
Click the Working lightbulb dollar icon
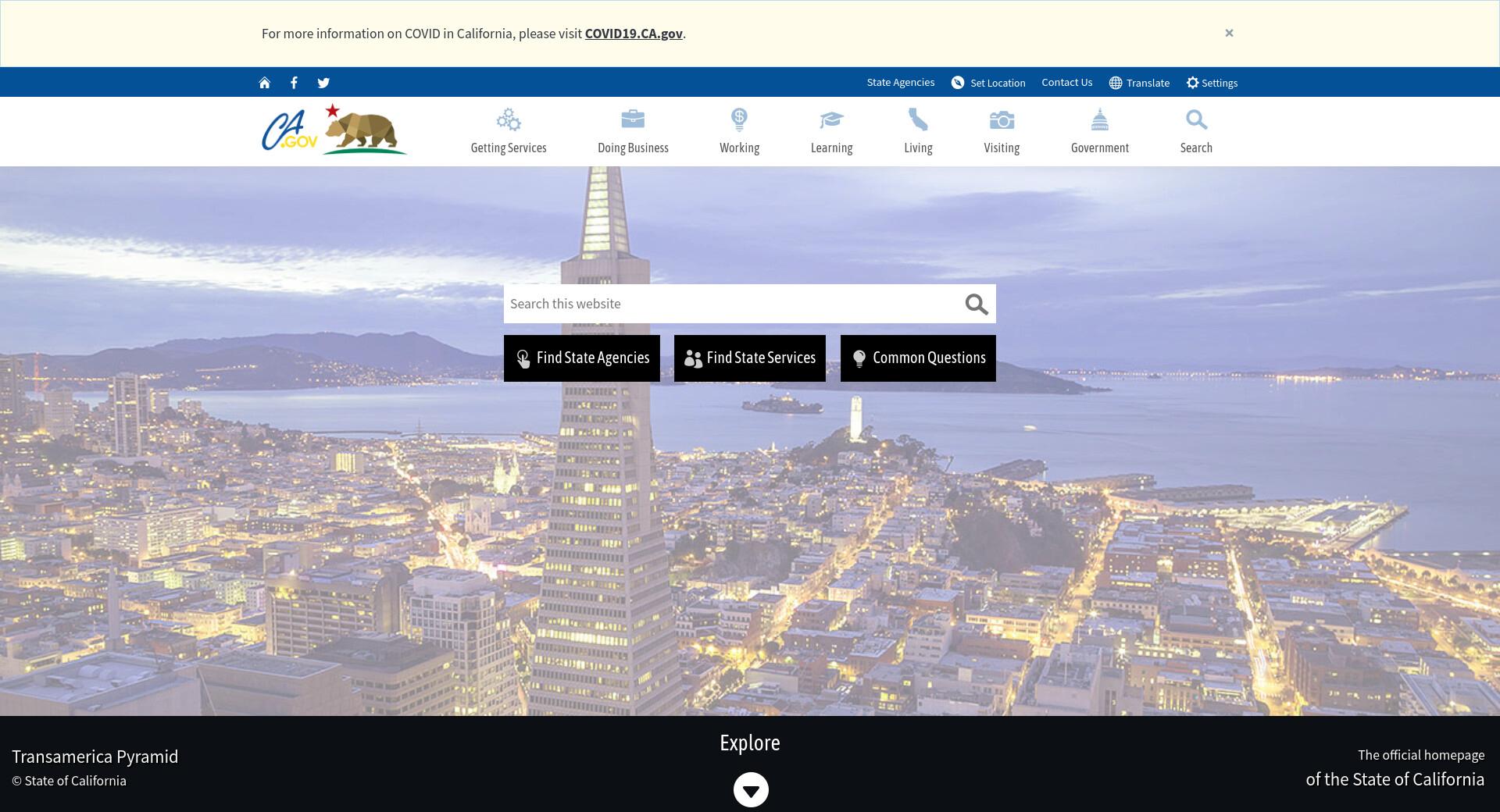click(739, 119)
